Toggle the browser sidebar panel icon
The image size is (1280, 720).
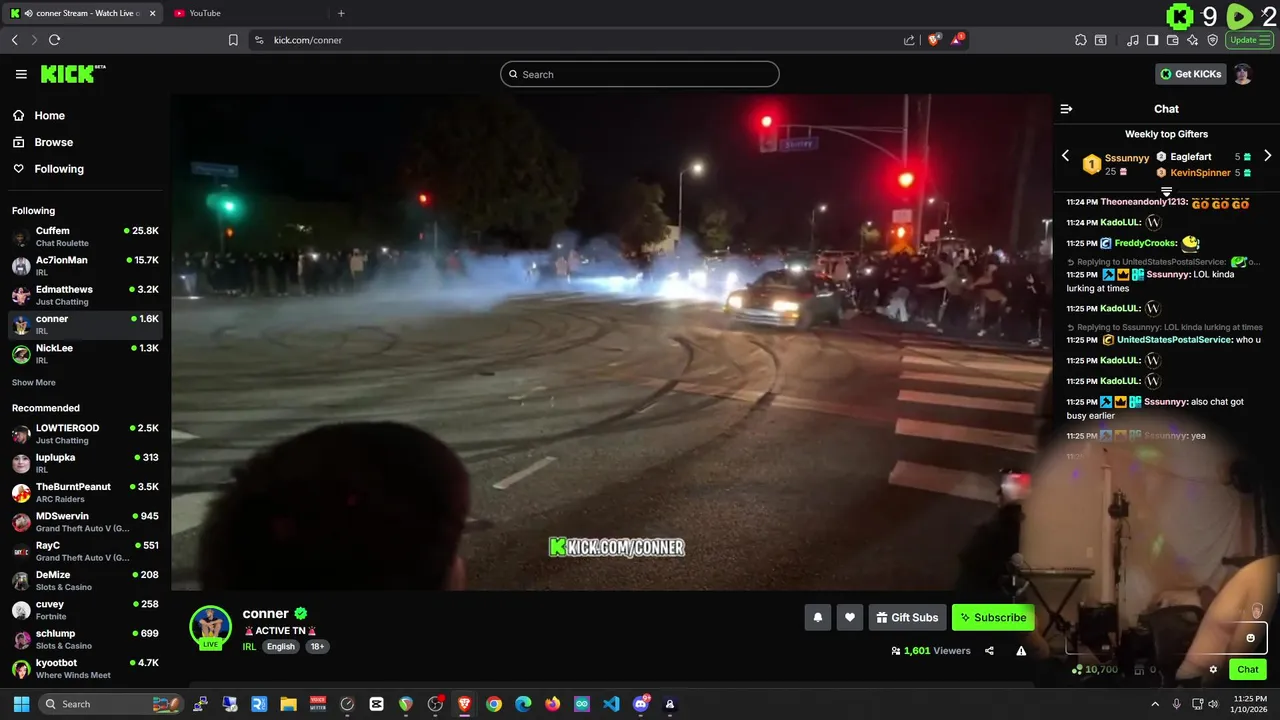pos(1152,40)
